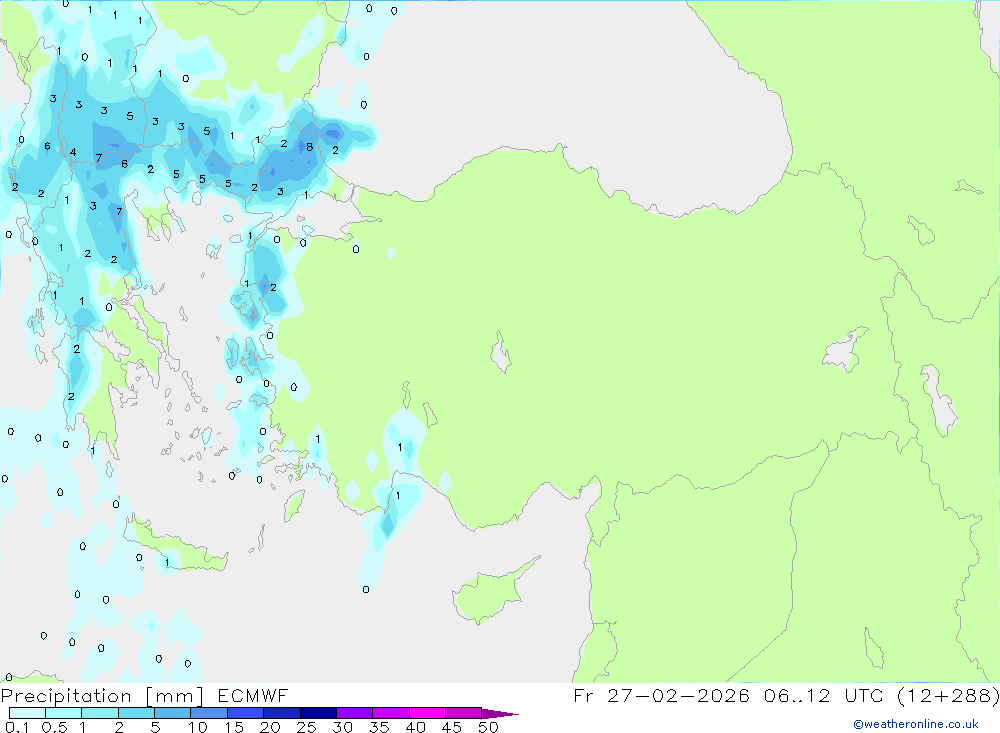Click the 2–5 mm legend color box
1000x733 pixels.
tap(136, 713)
